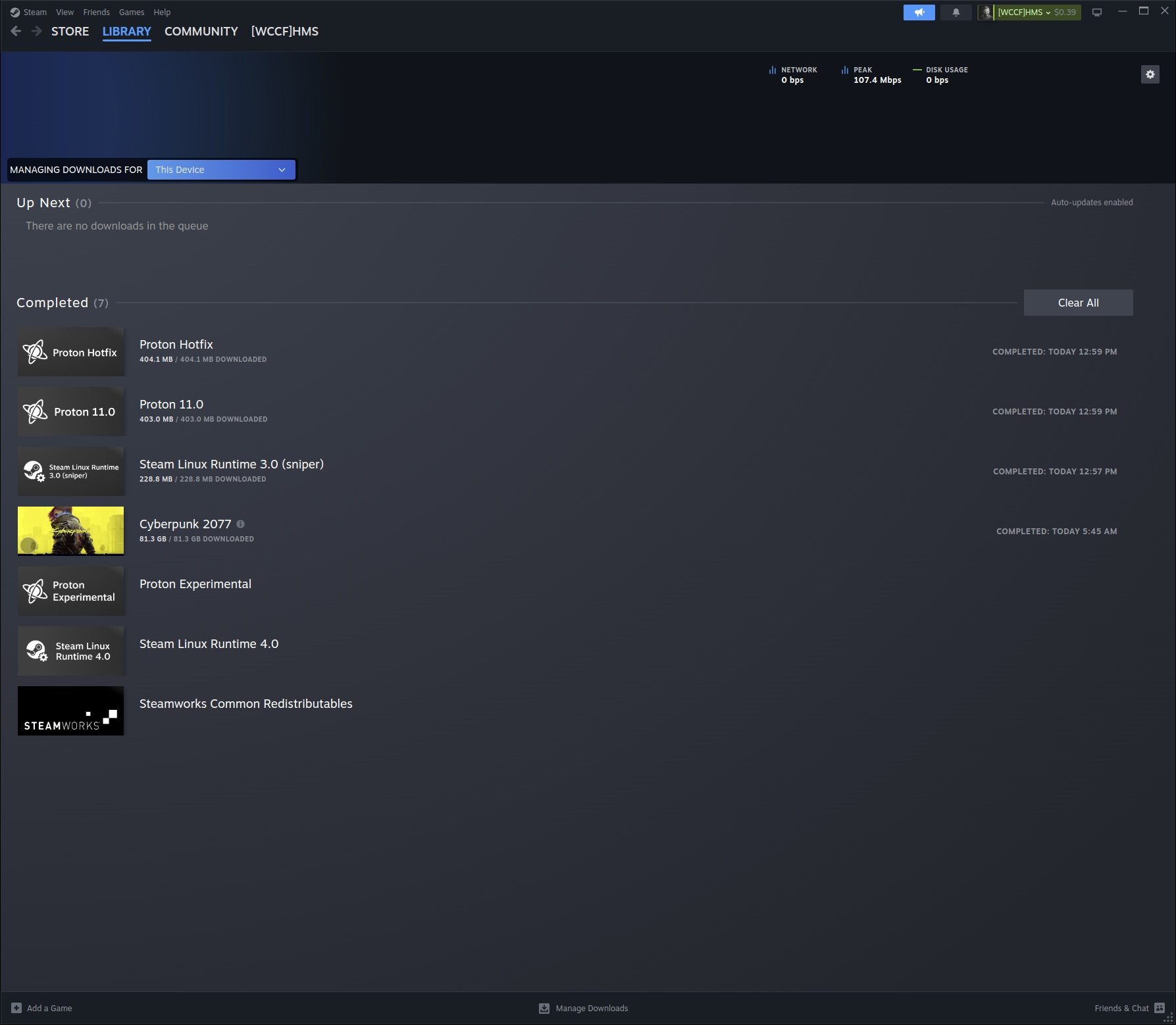Image resolution: width=1176 pixels, height=1025 pixels.
Task: Click the $0.39 wallet balance
Action: click(1065, 12)
